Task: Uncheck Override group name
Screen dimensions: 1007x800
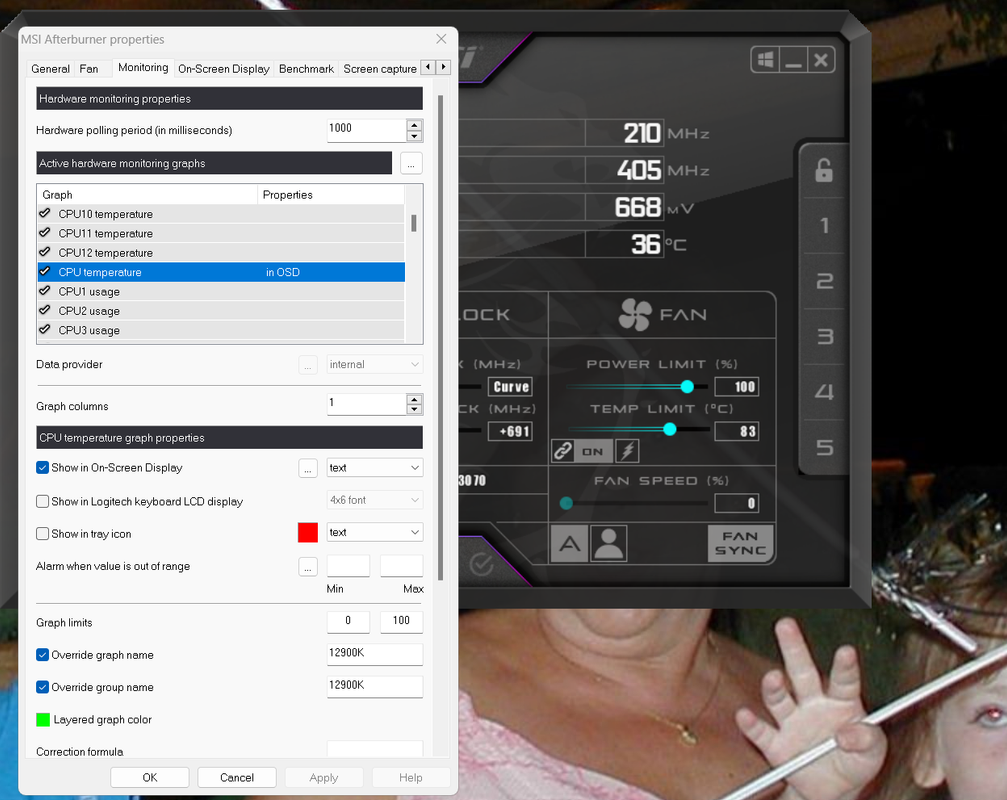Action: coord(42,687)
